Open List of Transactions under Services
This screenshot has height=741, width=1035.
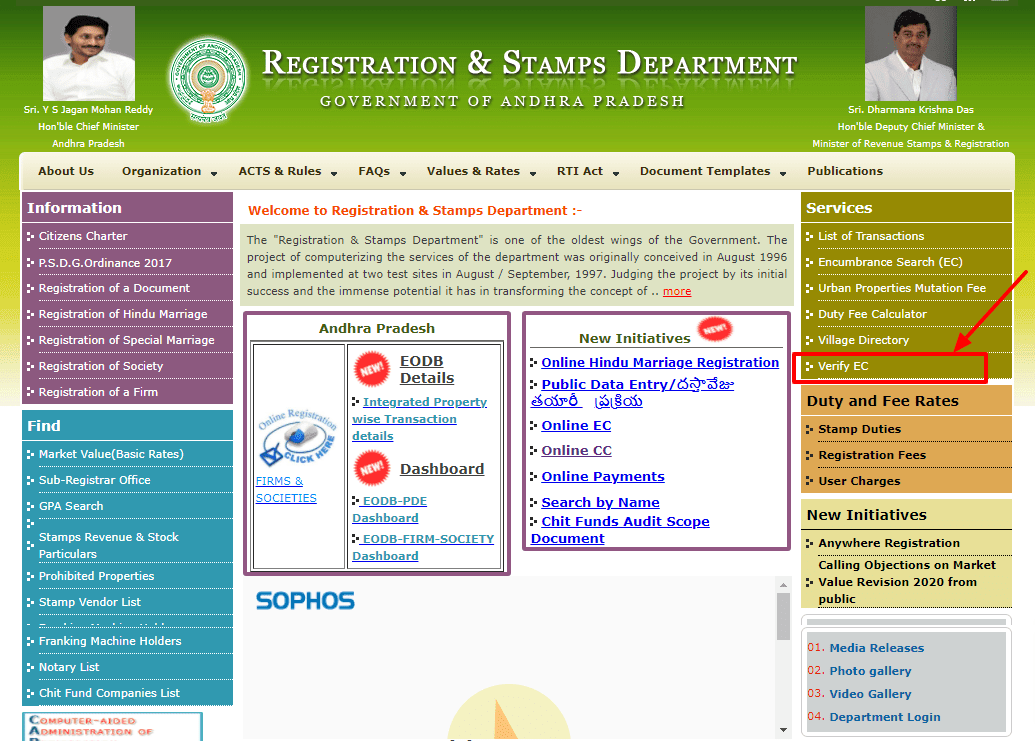click(x=871, y=236)
